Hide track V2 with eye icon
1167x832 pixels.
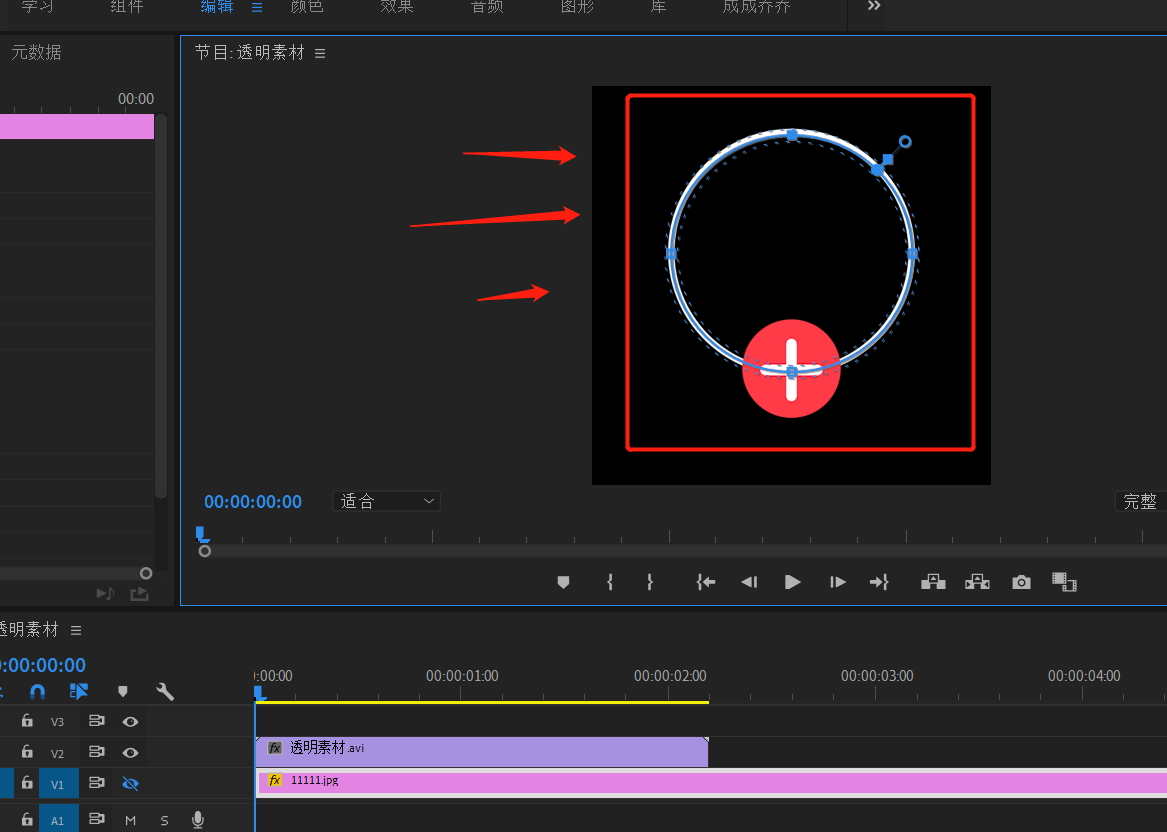130,753
